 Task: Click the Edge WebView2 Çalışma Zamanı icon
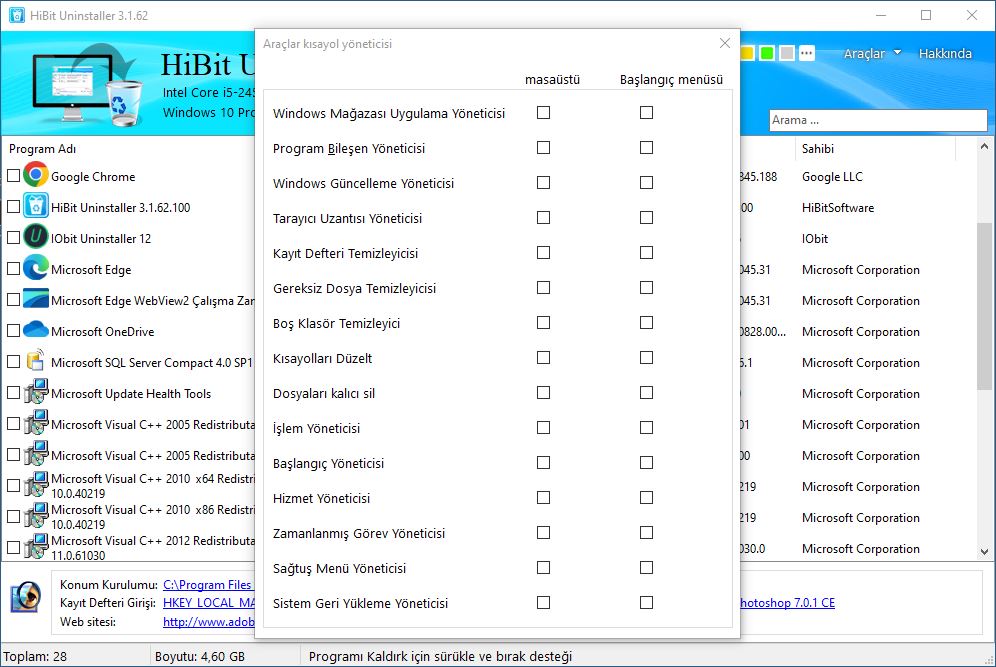point(36,299)
